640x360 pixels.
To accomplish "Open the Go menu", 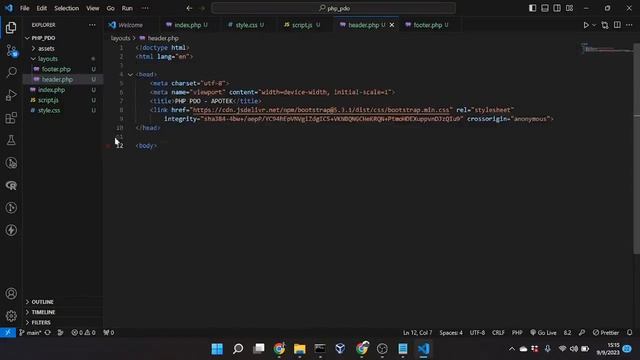I will 111,8.
